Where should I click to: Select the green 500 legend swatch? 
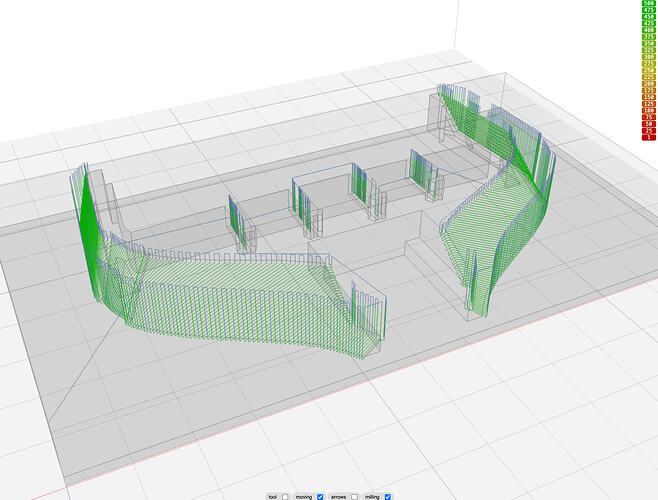pyautogui.click(x=648, y=4)
